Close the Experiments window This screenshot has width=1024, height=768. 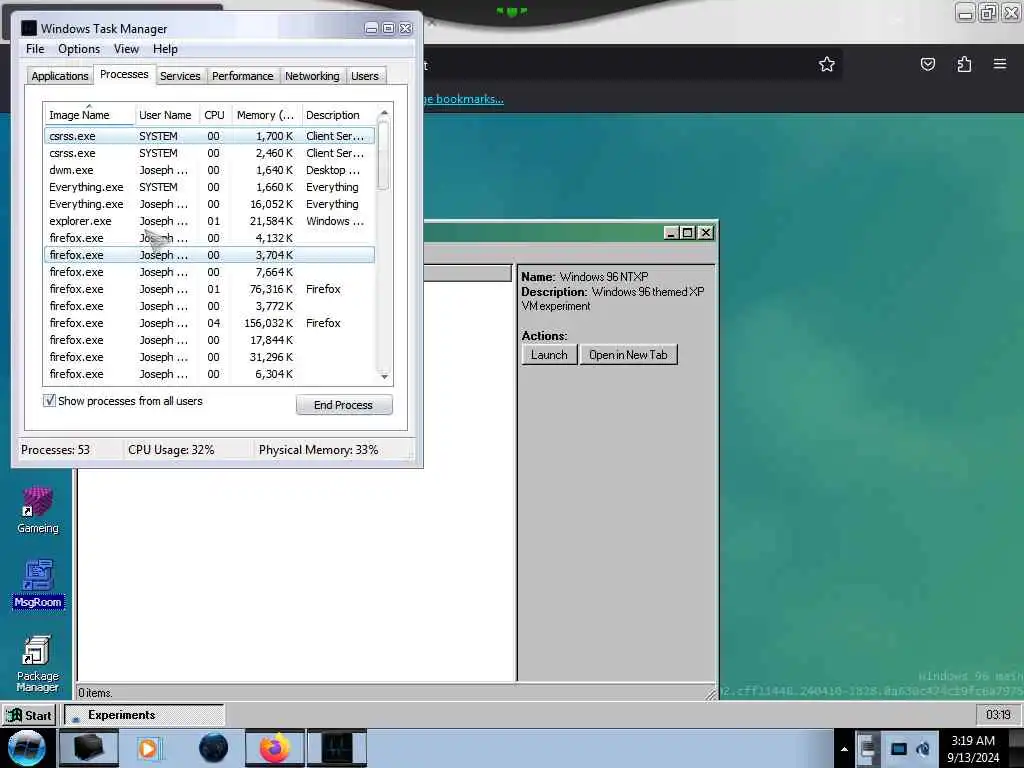tap(706, 232)
